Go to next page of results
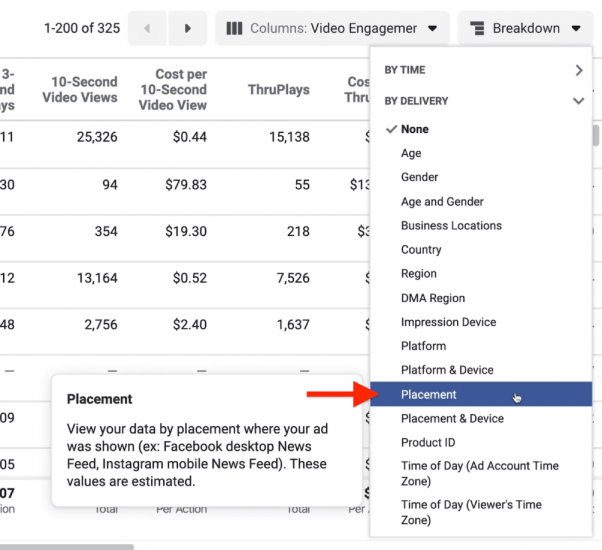 (187, 28)
